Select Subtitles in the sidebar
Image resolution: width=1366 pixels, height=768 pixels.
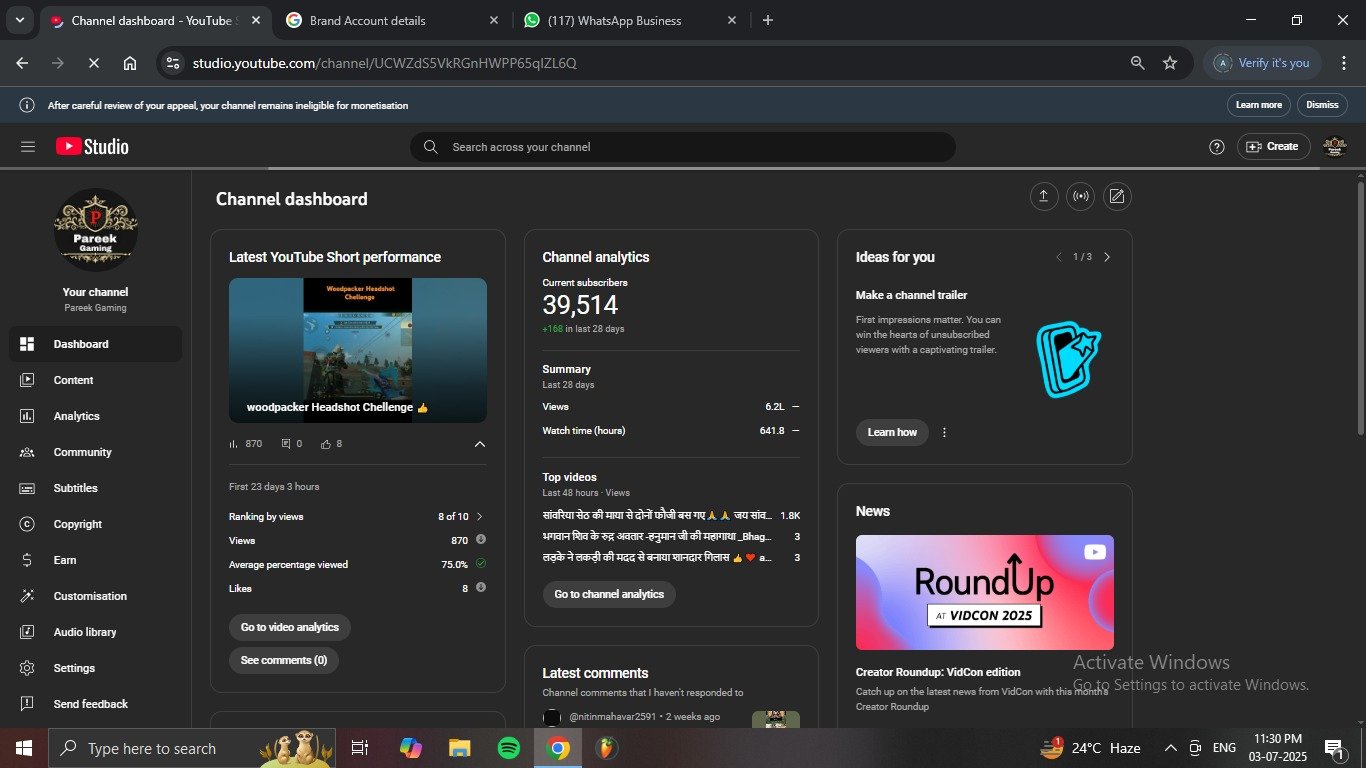tap(96, 488)
